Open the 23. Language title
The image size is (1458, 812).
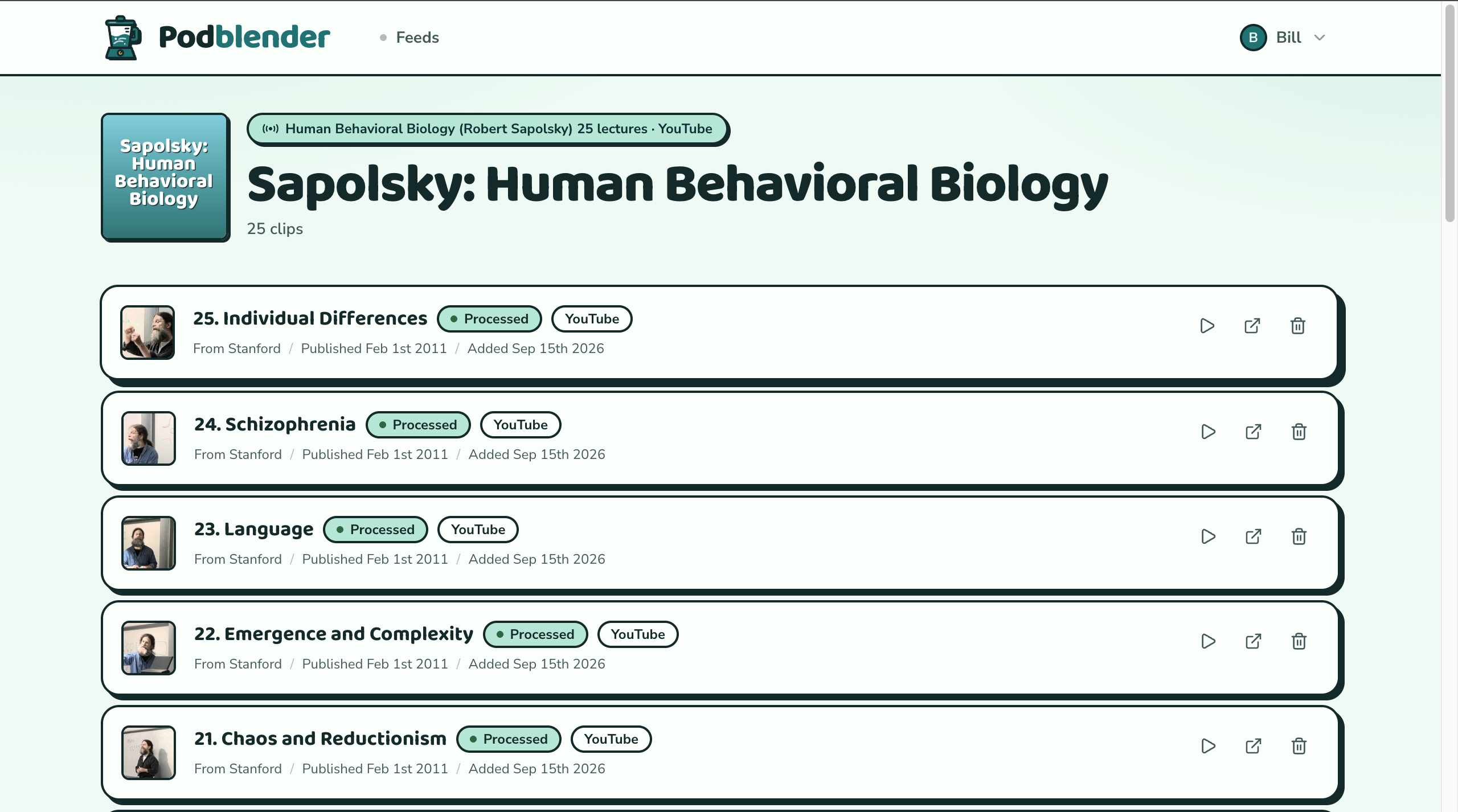click(x=253, y=529)
